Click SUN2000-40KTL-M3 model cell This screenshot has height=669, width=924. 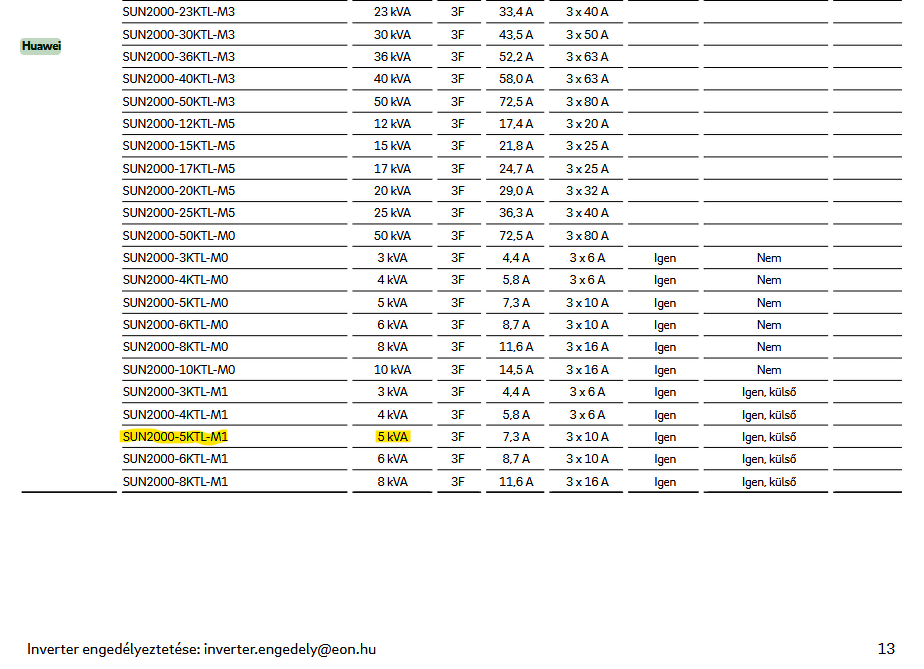point(179,78)
